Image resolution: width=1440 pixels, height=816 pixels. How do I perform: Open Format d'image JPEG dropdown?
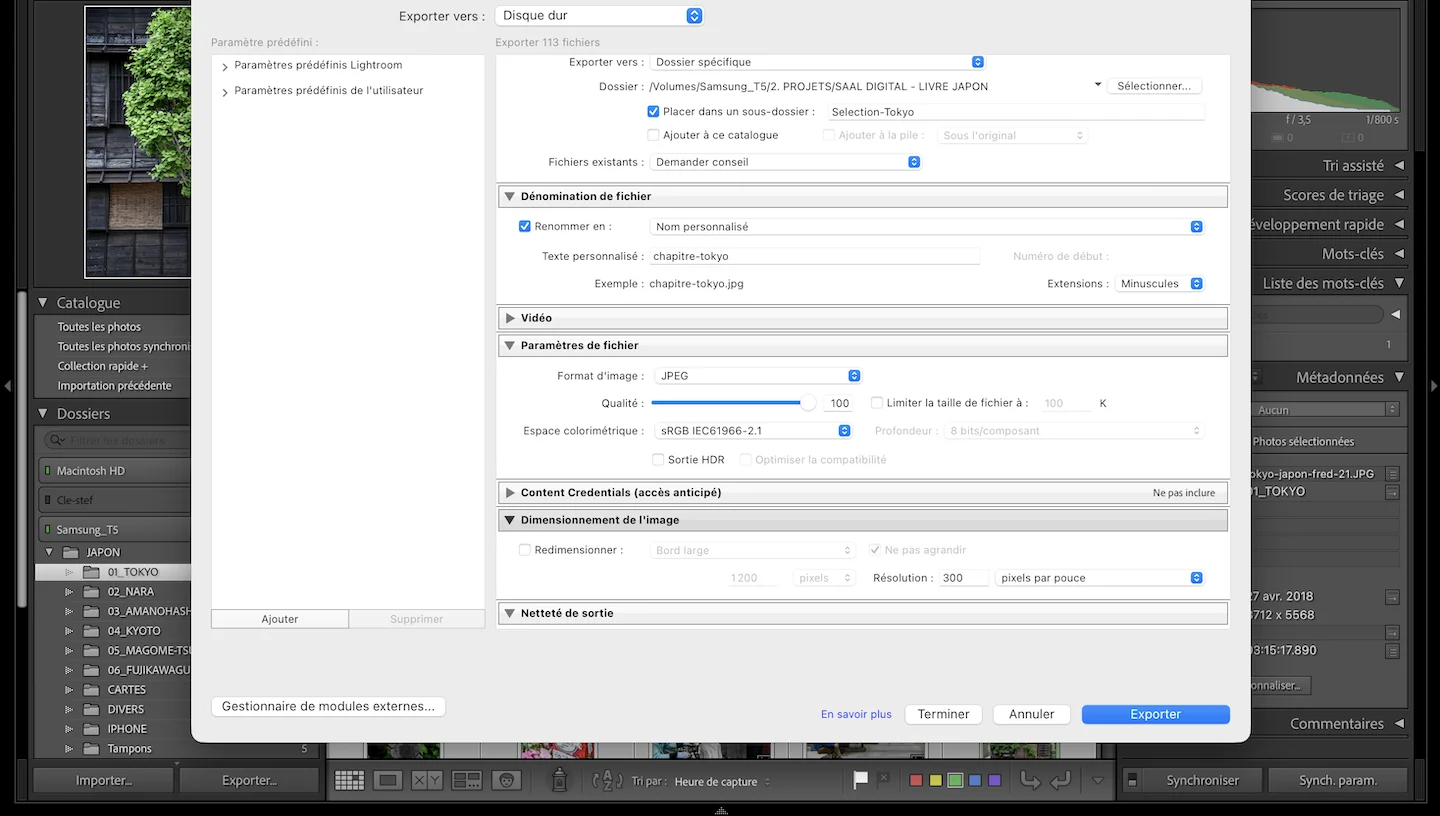tap(757, 376)
